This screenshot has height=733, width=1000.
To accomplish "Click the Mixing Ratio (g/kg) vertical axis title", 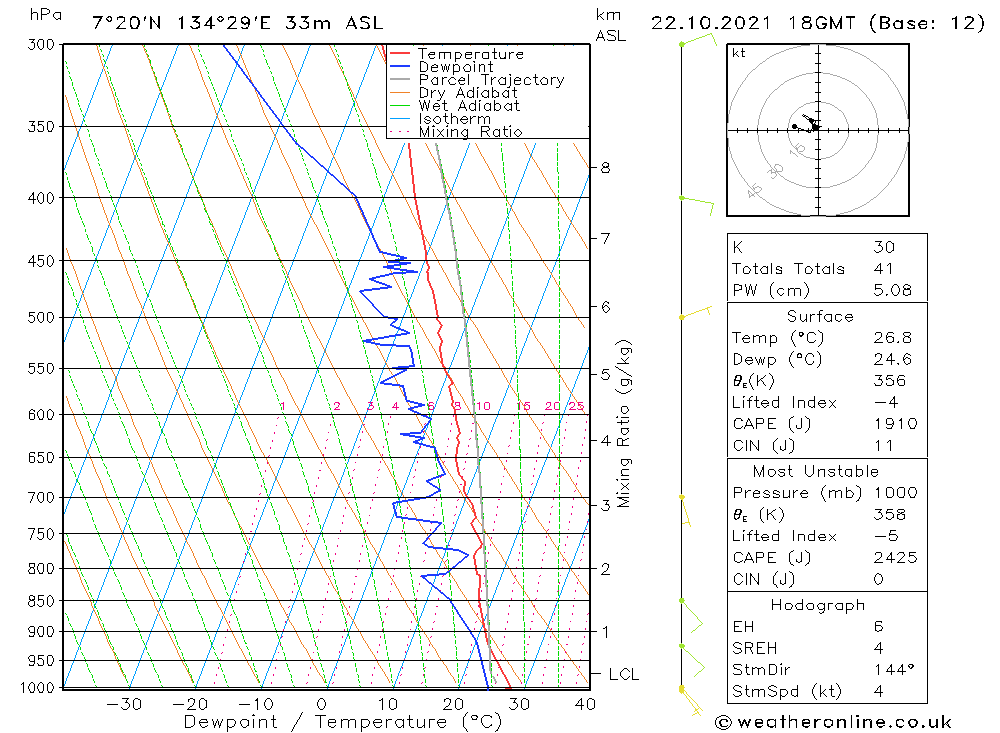I will tap(624, 424).
